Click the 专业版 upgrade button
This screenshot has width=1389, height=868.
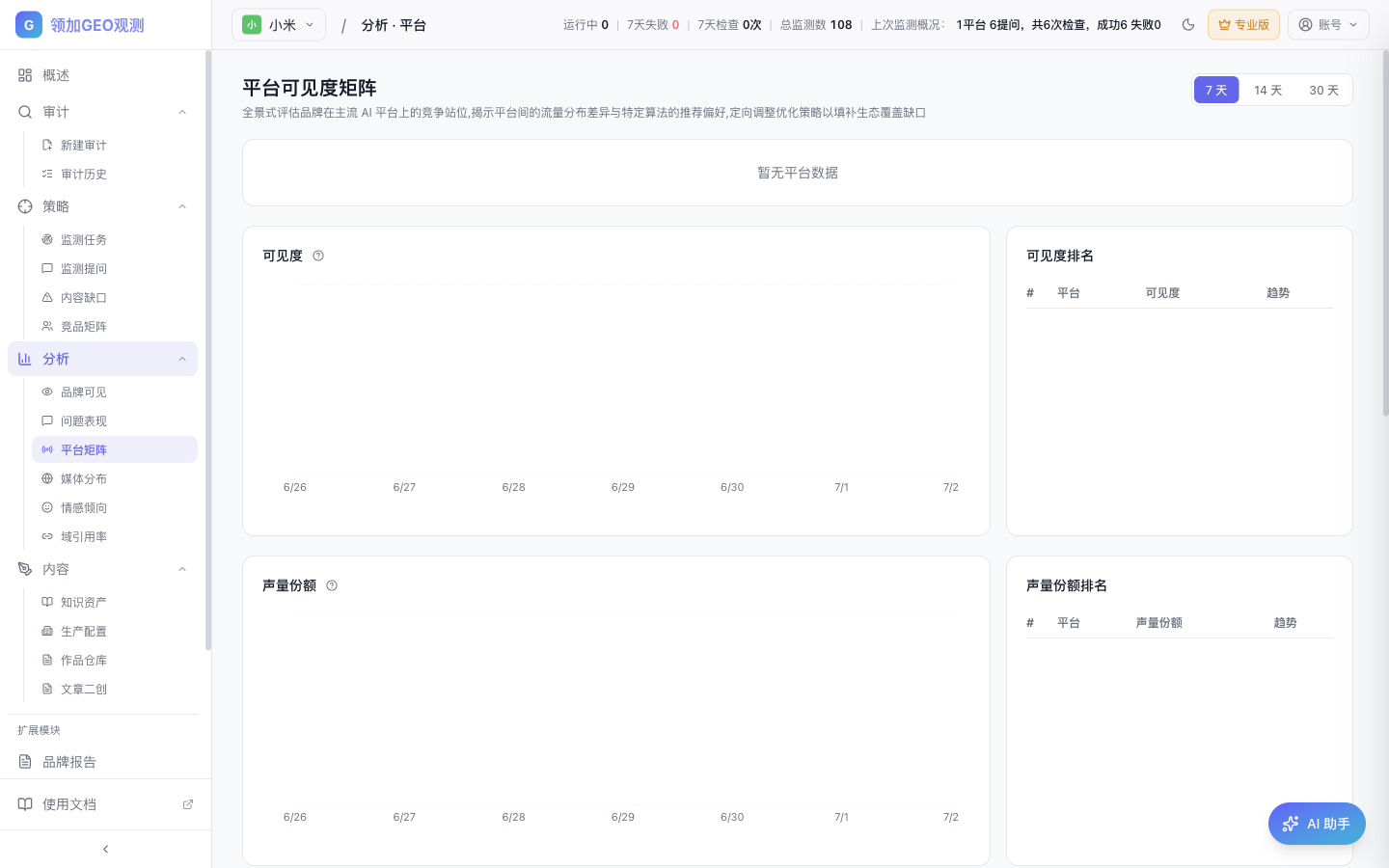coord(1243,25)
